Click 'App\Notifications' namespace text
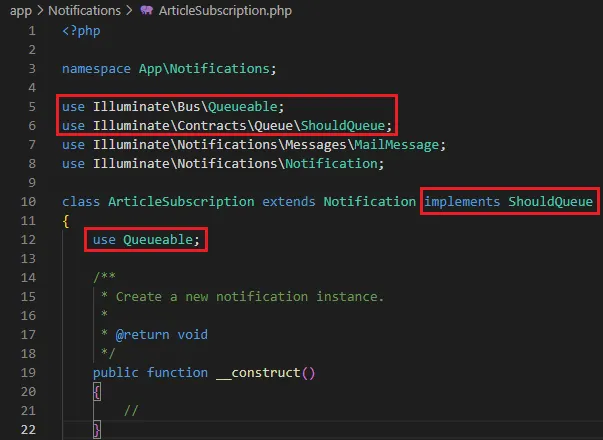This screenshot has width=603, height=440. pyautogui.click(x=204, y=68)
